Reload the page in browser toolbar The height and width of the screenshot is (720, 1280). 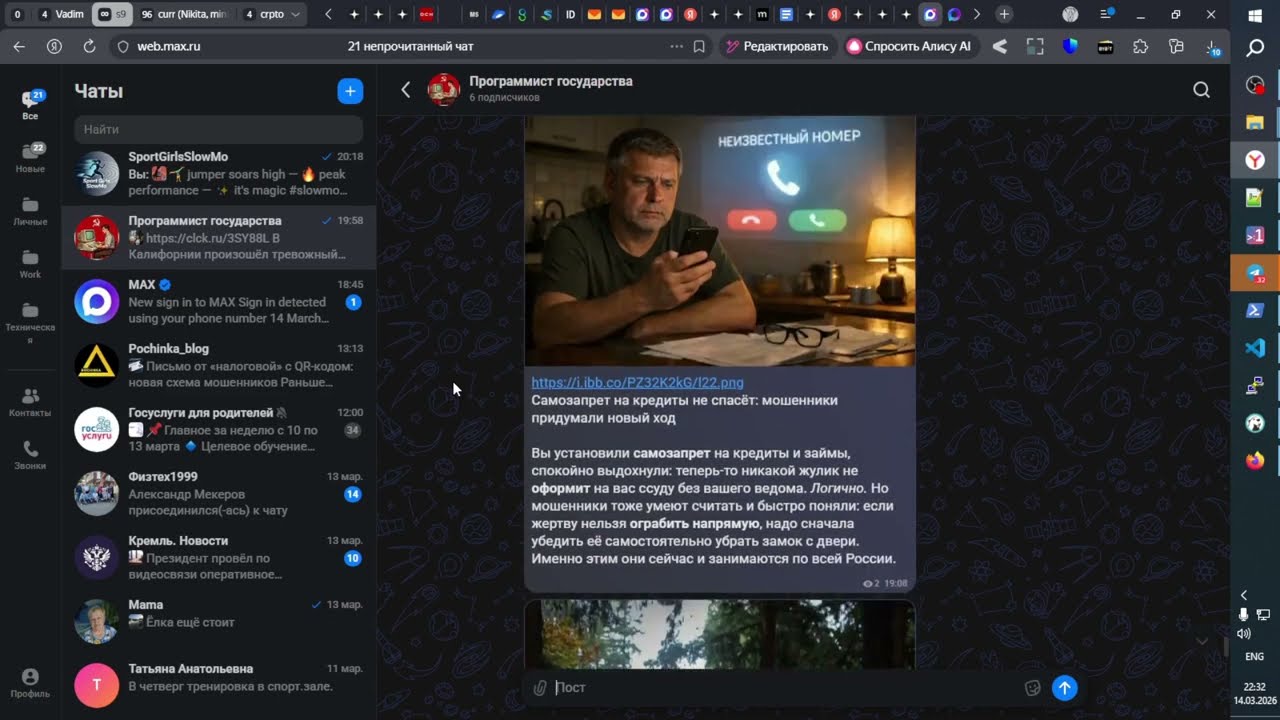point(89,46)
